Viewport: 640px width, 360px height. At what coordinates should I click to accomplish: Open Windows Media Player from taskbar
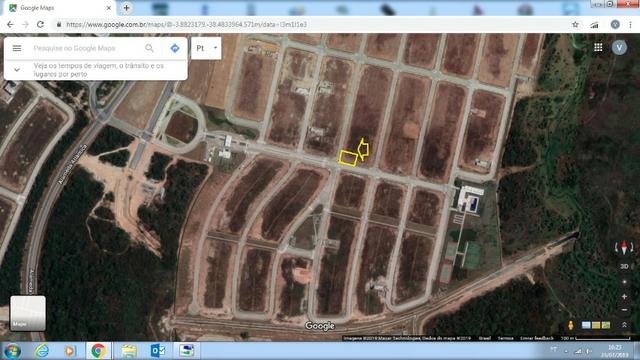tap(69, 351)
